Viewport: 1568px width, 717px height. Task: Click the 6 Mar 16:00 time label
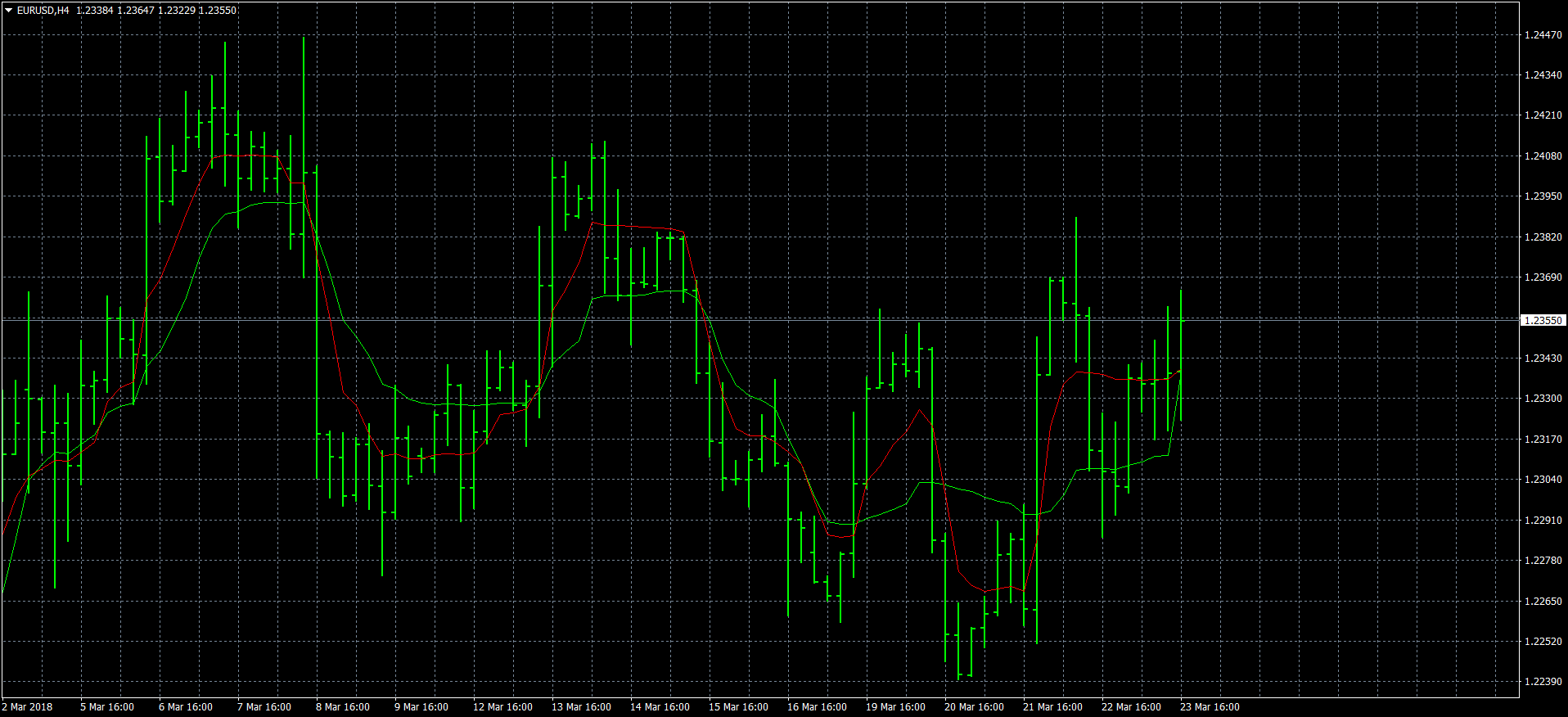[186, 707]
